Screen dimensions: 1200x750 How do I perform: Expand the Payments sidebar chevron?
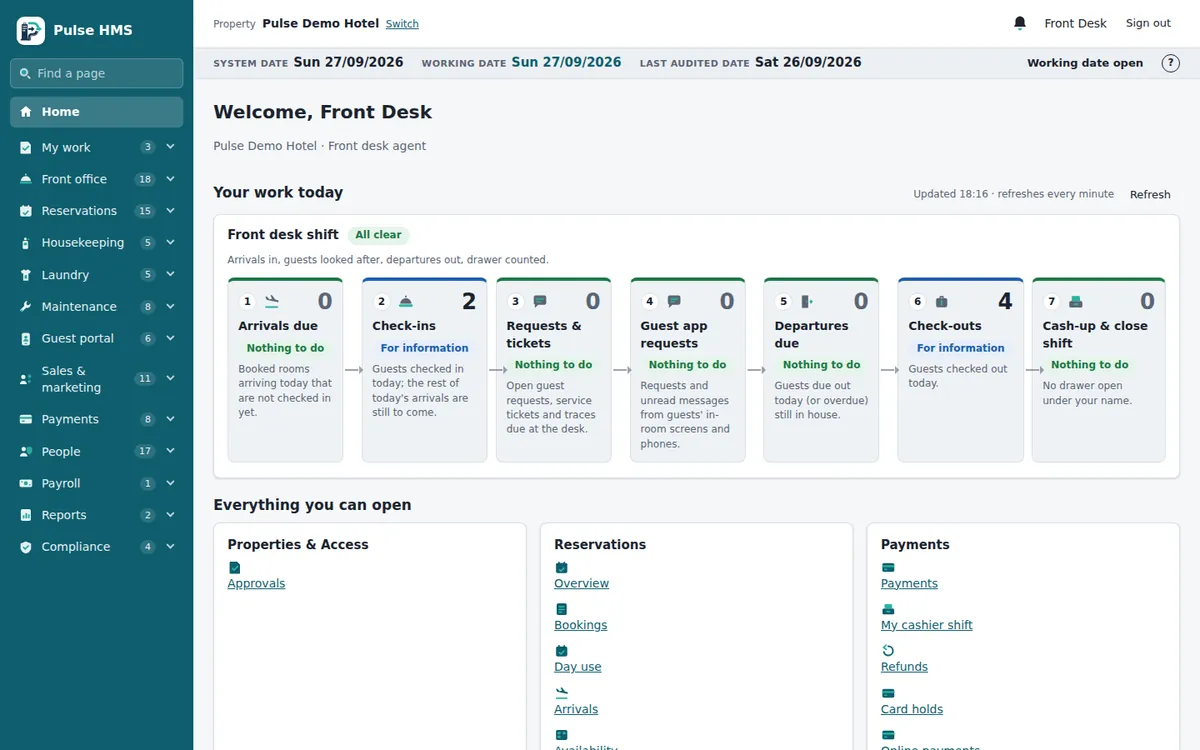(170, 420)
